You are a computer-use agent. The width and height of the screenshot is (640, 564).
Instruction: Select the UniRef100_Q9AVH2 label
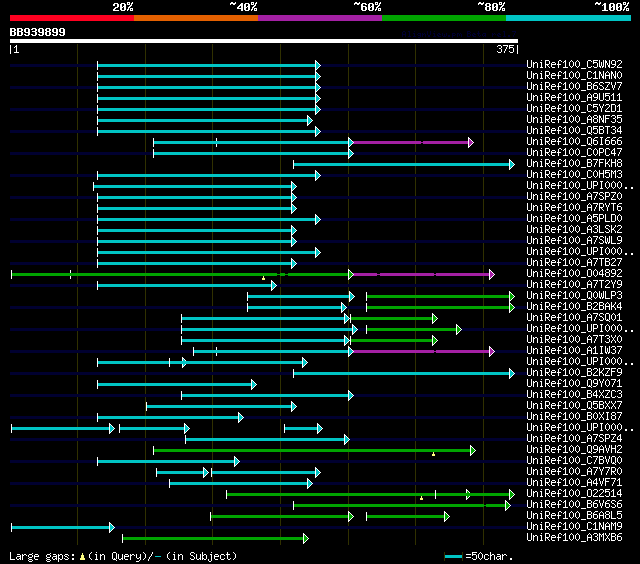(x=574, y=450)
